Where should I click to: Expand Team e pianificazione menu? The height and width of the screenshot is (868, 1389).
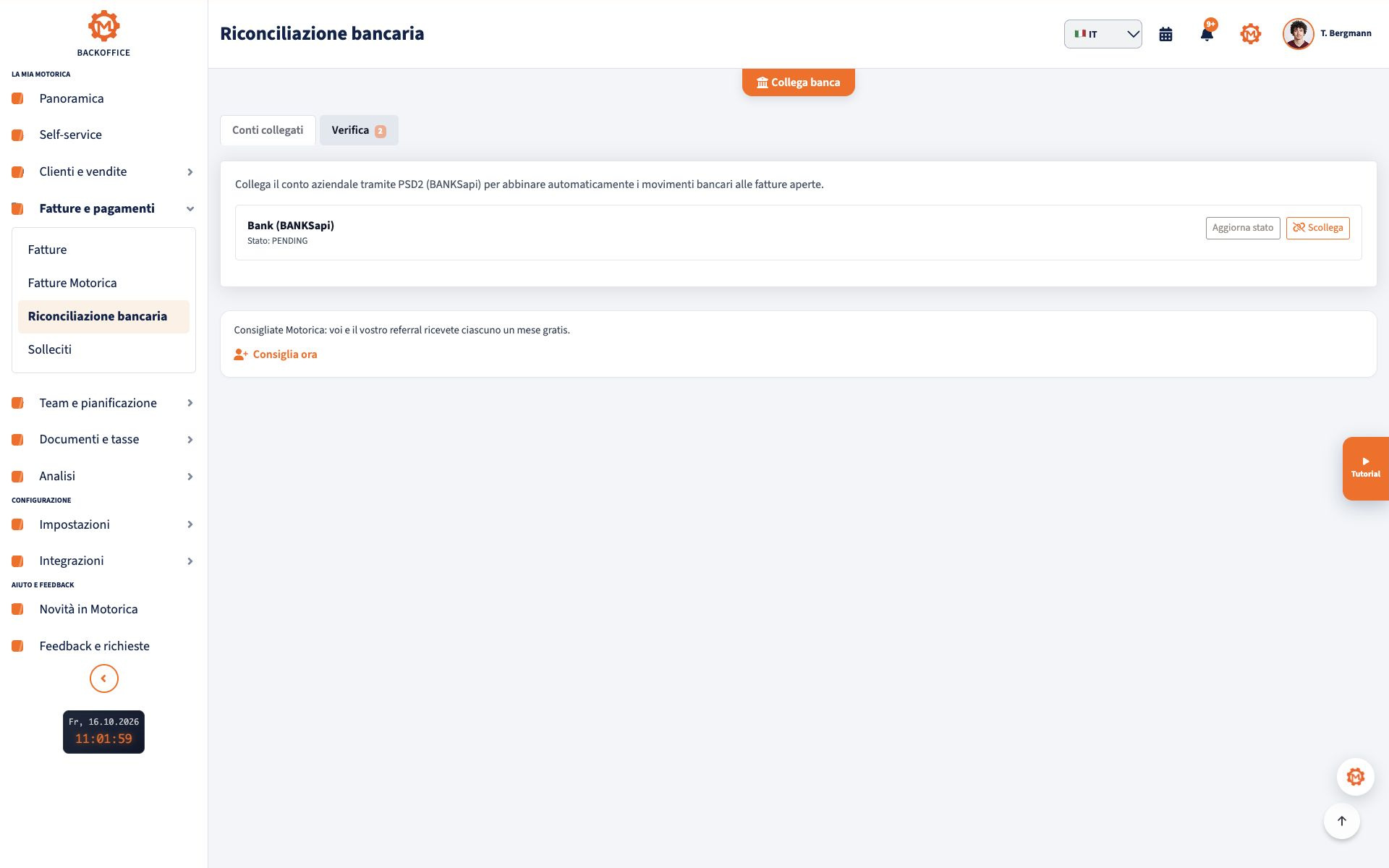click(x=103, y=403)
